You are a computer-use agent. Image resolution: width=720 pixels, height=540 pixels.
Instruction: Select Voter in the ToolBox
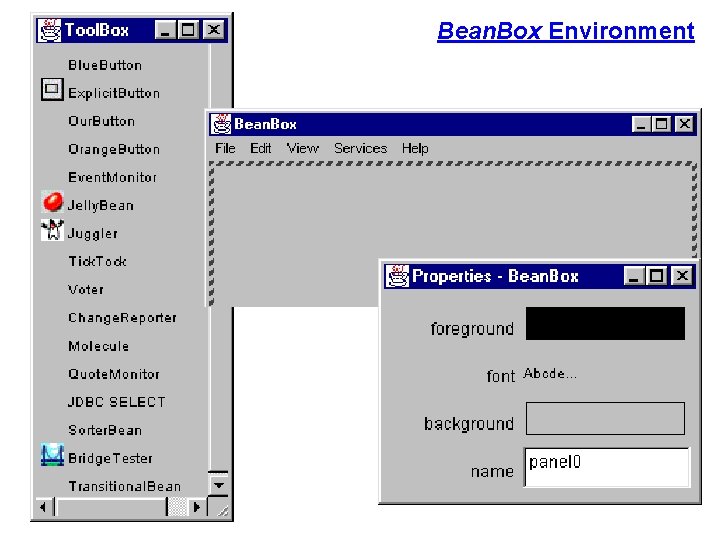[x=86, y=290]
